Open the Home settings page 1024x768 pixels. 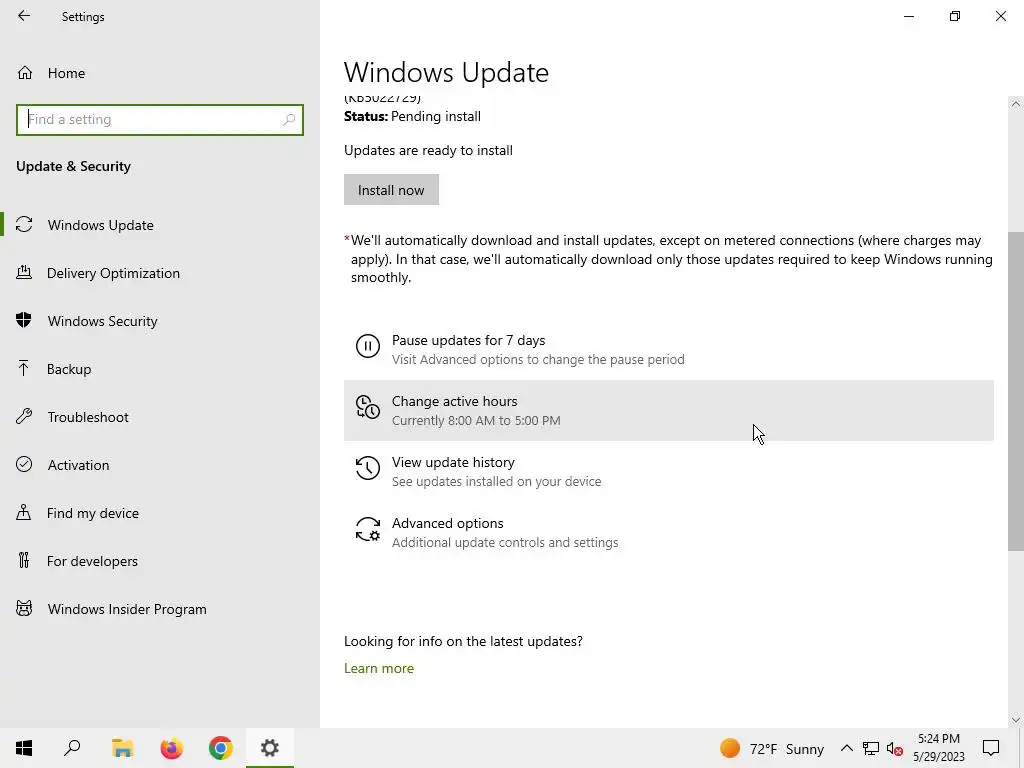point(160,72)
